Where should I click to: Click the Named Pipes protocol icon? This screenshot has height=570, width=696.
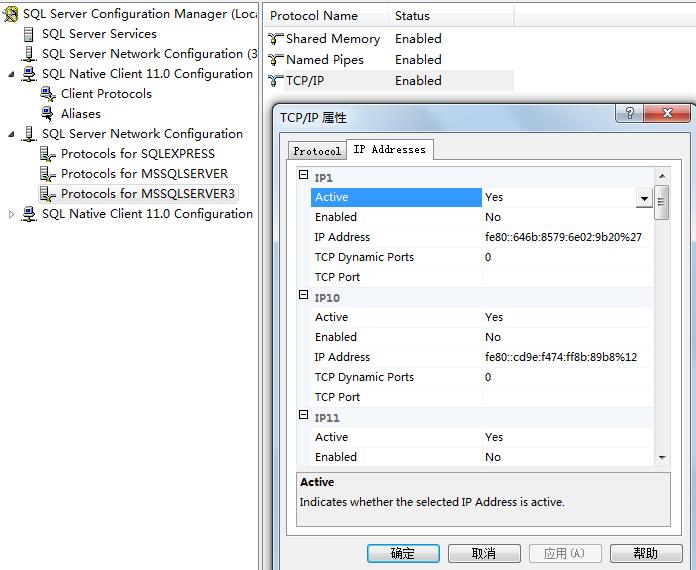(x=276, y=59)
